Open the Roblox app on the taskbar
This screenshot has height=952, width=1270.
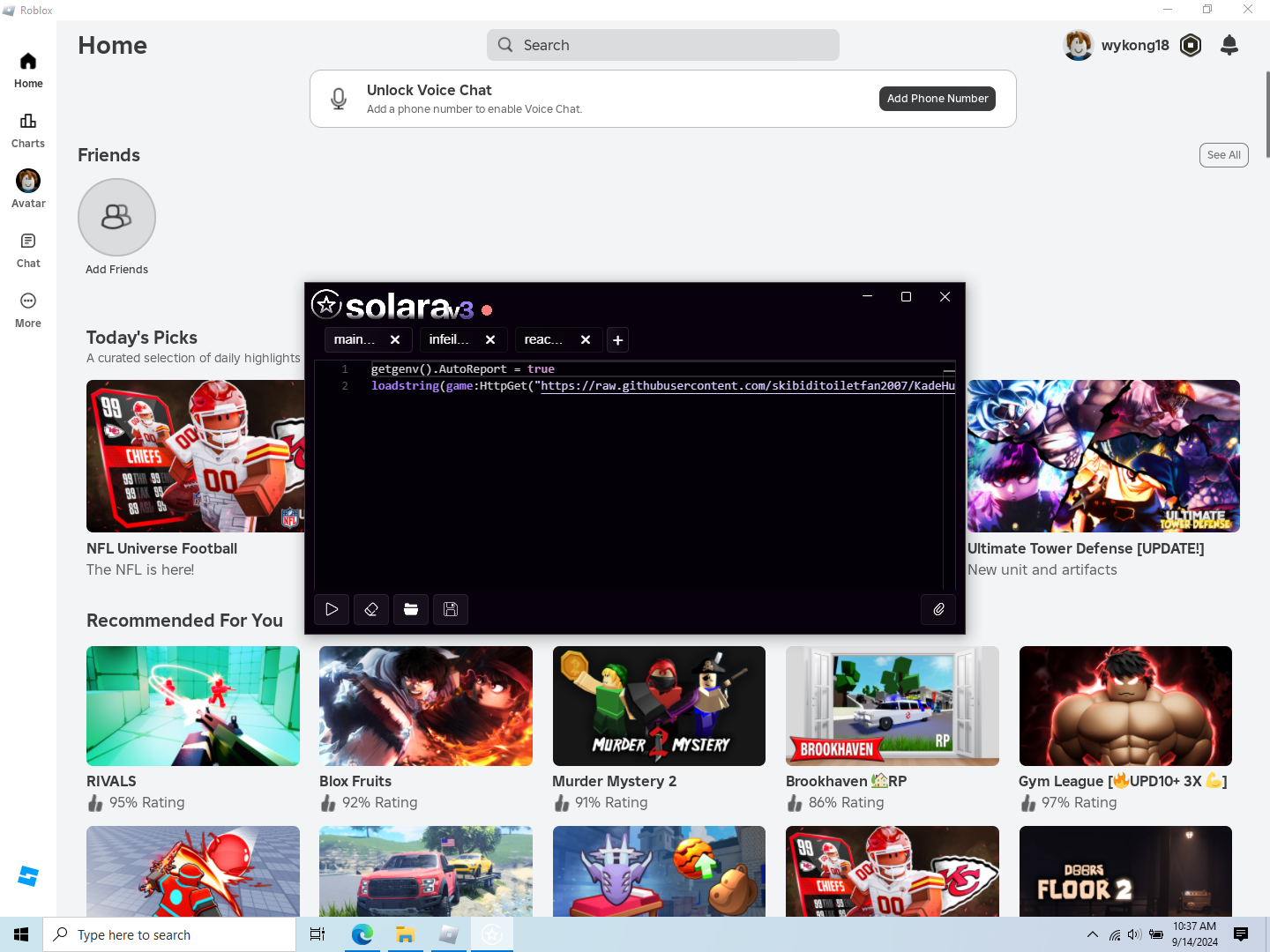(448, 934)
